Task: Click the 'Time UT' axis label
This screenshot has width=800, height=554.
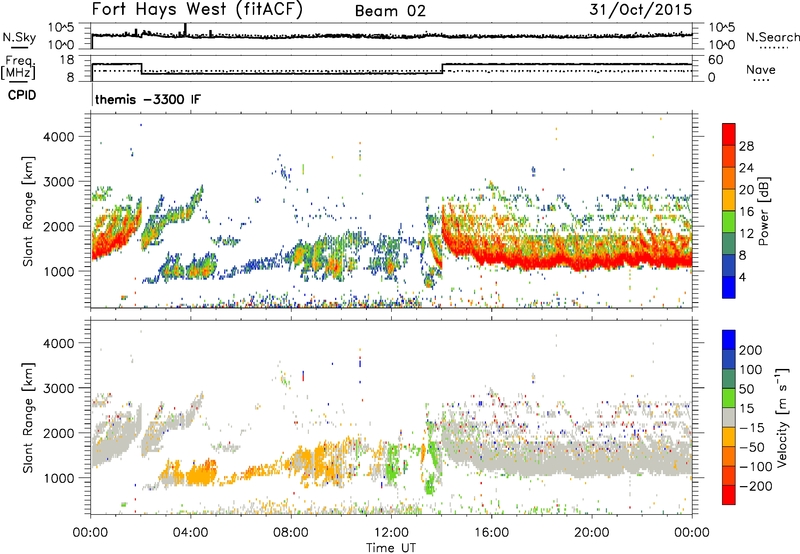Action: click(391, 548)
